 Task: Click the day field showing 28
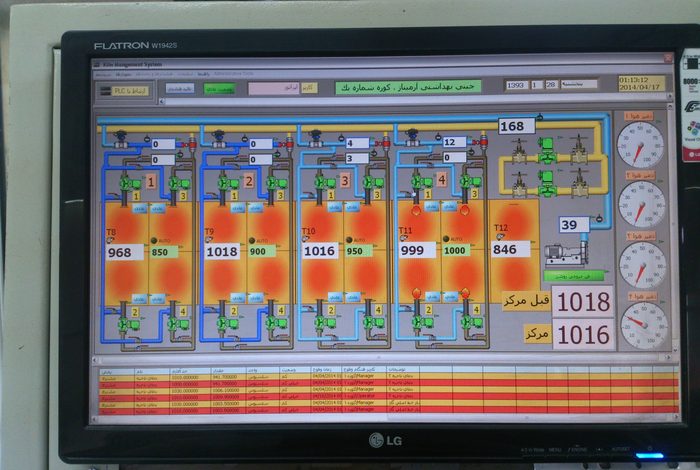(552, 84)
